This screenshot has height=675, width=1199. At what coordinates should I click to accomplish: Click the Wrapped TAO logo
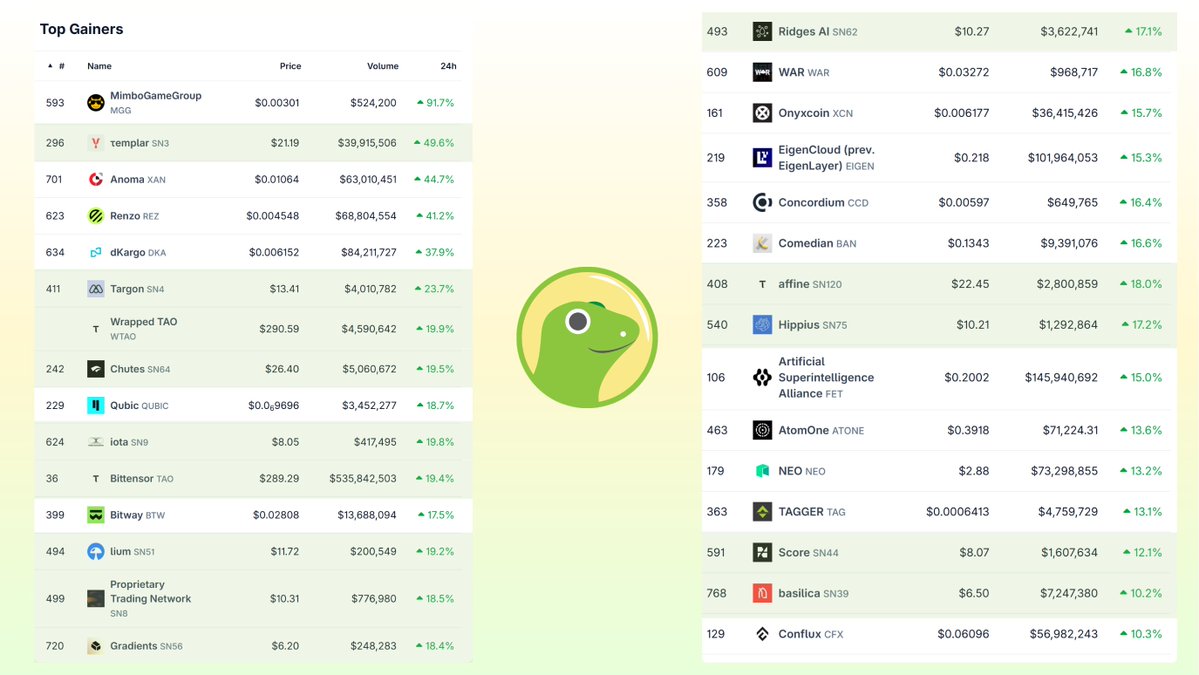click(x=96, y=329)
